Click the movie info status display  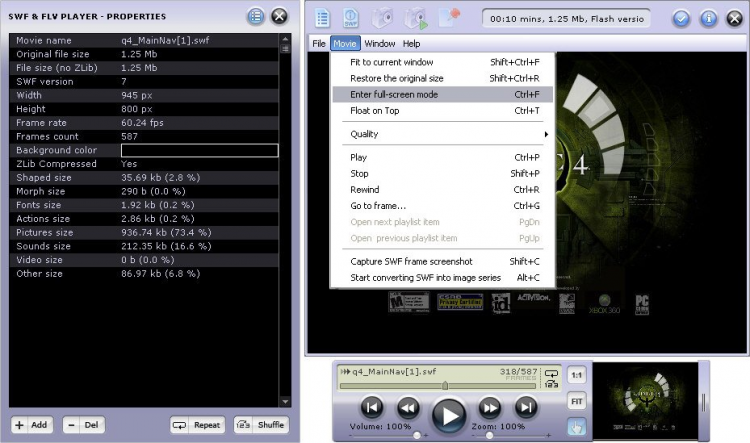pos(566,19)
